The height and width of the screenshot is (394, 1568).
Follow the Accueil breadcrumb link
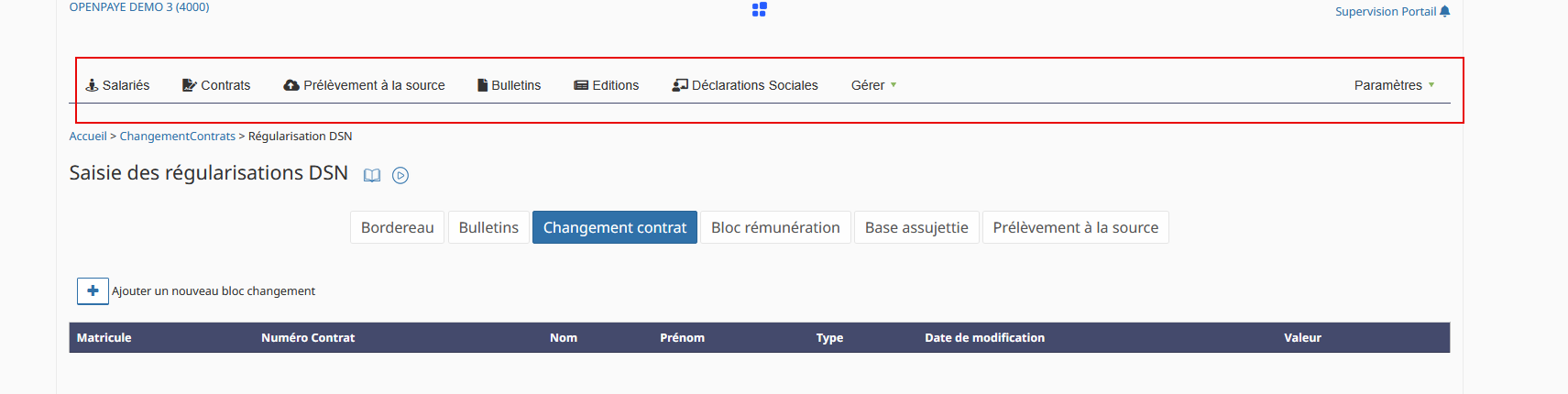pos(88,136)
